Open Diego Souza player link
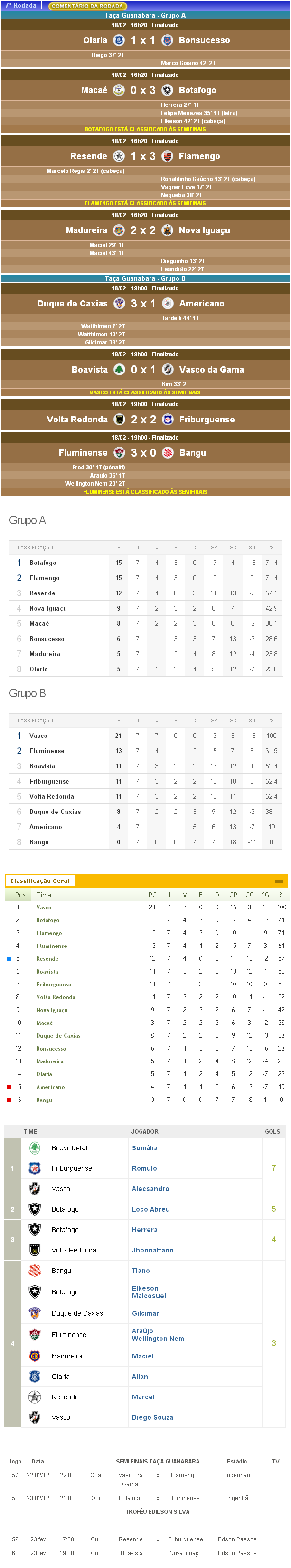This screenshot has height=1568, width=291. pyautogui.click(x=152, y=1417)
